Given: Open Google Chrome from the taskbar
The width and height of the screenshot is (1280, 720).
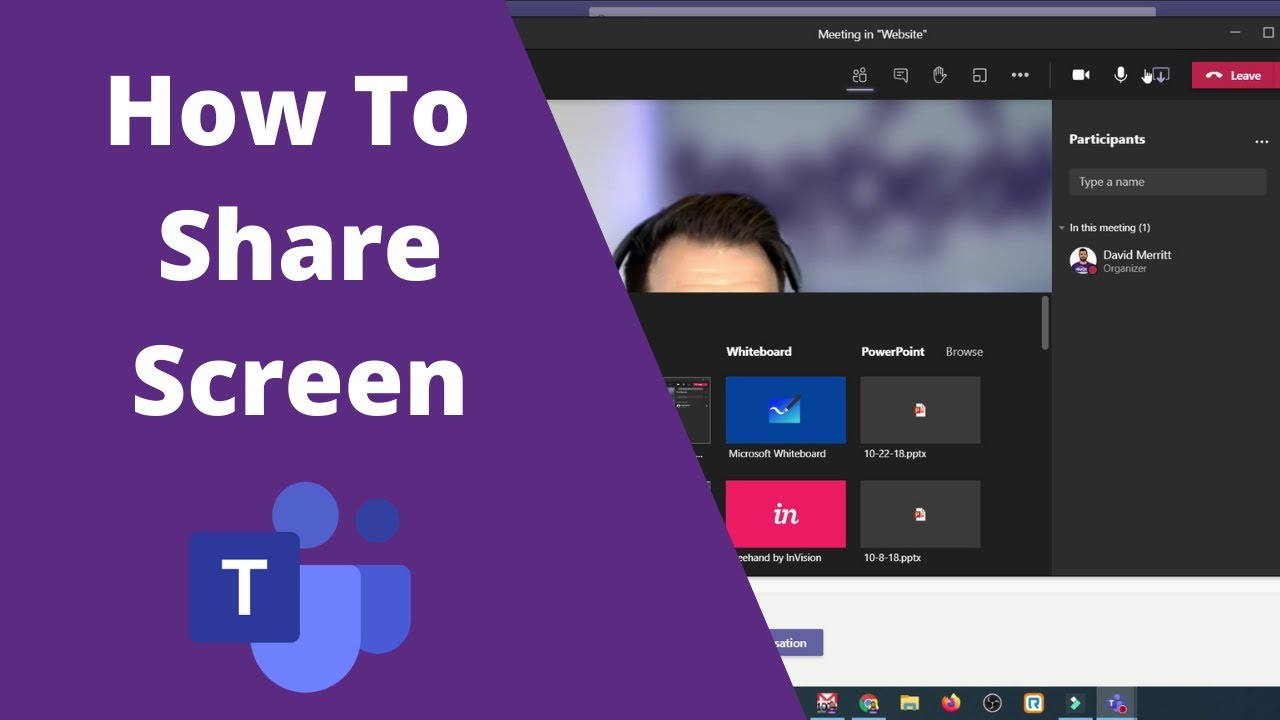Looking at the screenshot, I should (x=868, y=703).
